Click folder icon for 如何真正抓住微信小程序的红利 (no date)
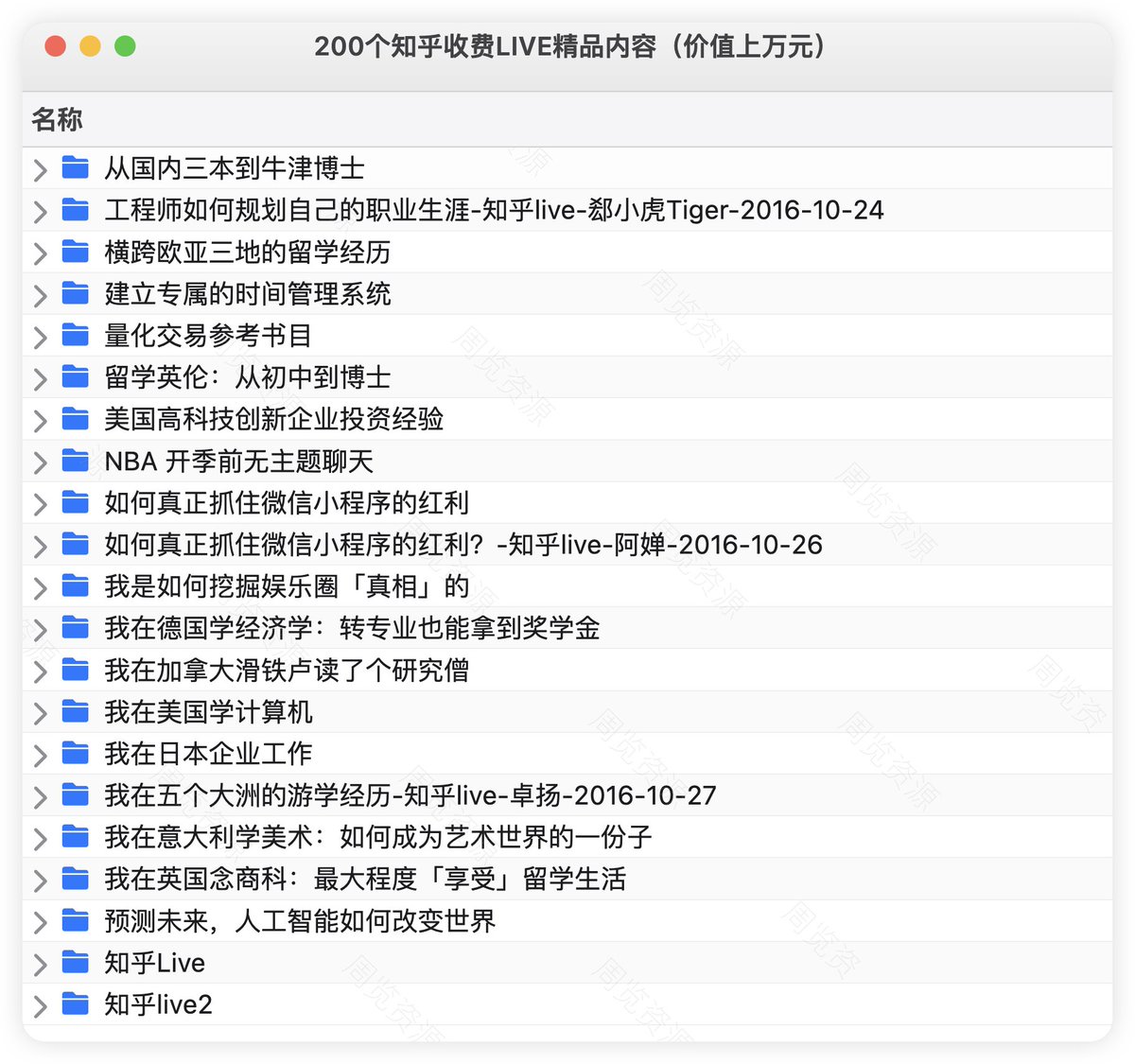Viewport: 1135px width, 1064px height. 76,502
